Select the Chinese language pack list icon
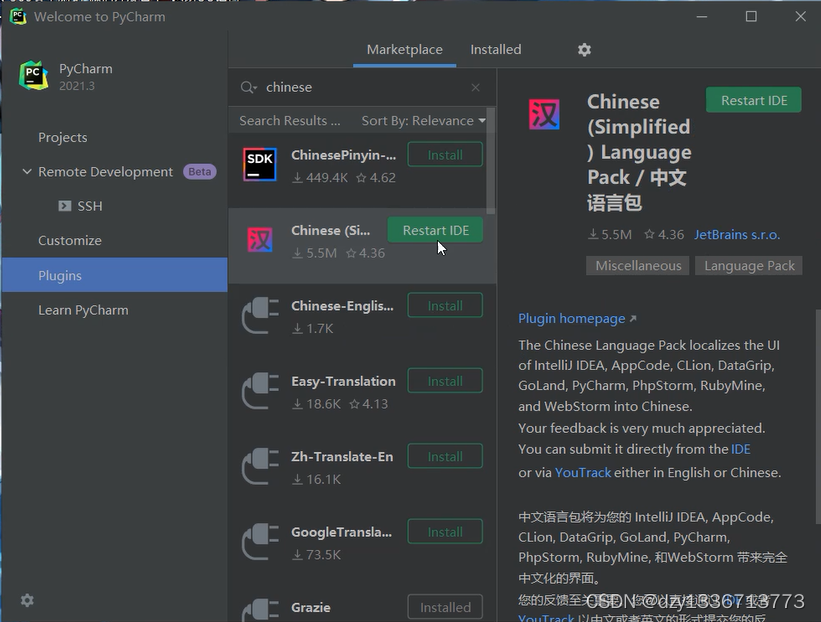 tap(260, 240)
